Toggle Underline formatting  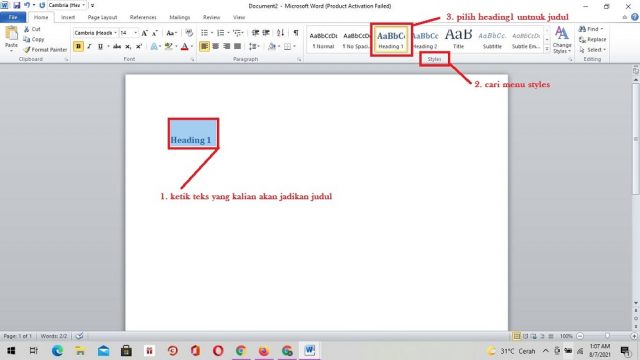(x=100, y=46)
